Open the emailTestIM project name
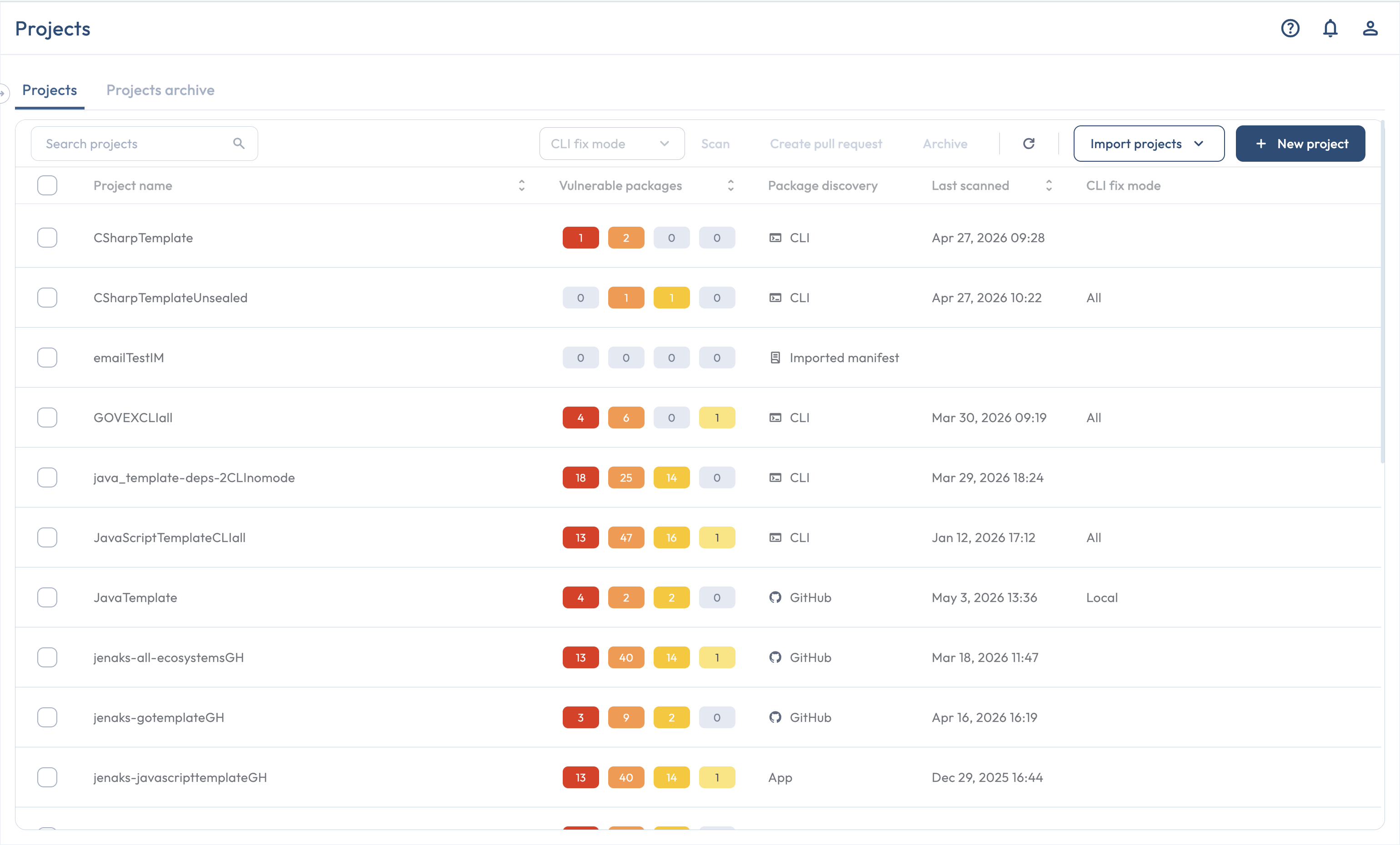 [128, 358]
